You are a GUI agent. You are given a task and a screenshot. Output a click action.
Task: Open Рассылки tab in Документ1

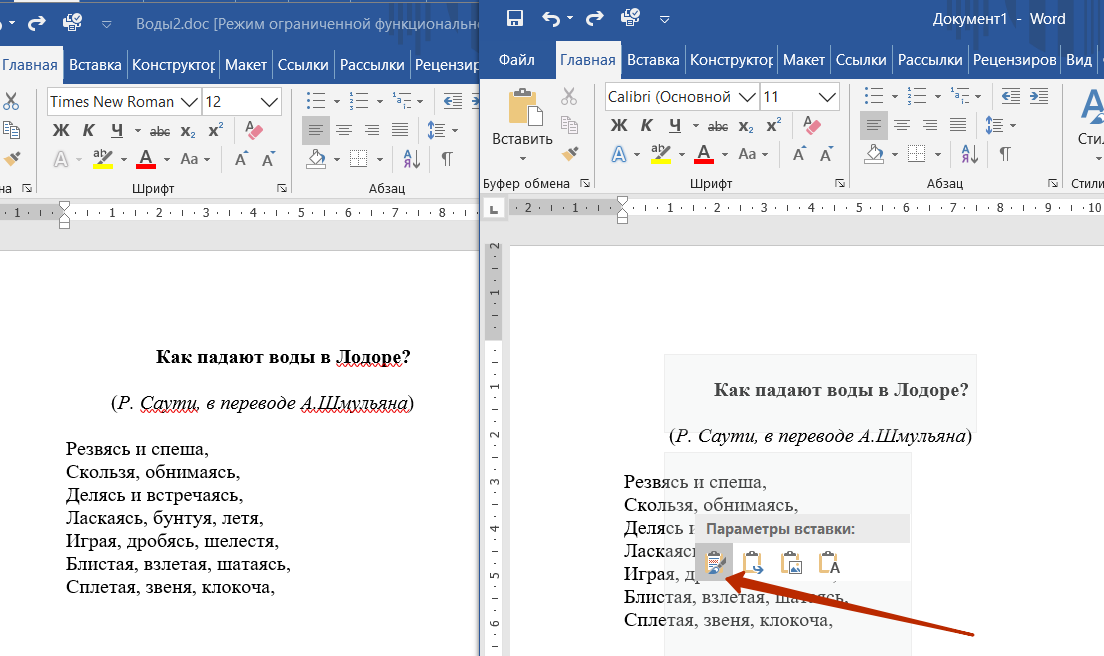[x=929, y=60]
